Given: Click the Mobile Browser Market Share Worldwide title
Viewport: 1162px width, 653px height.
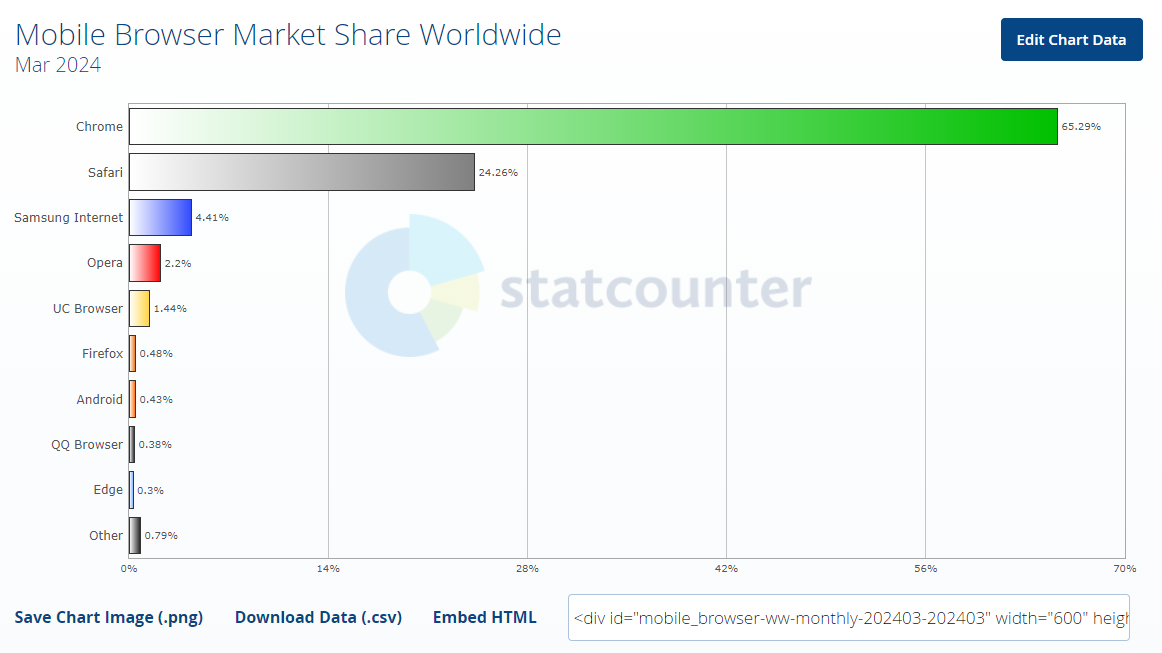Looking at the screenshot, I should [x=288, y=35].
